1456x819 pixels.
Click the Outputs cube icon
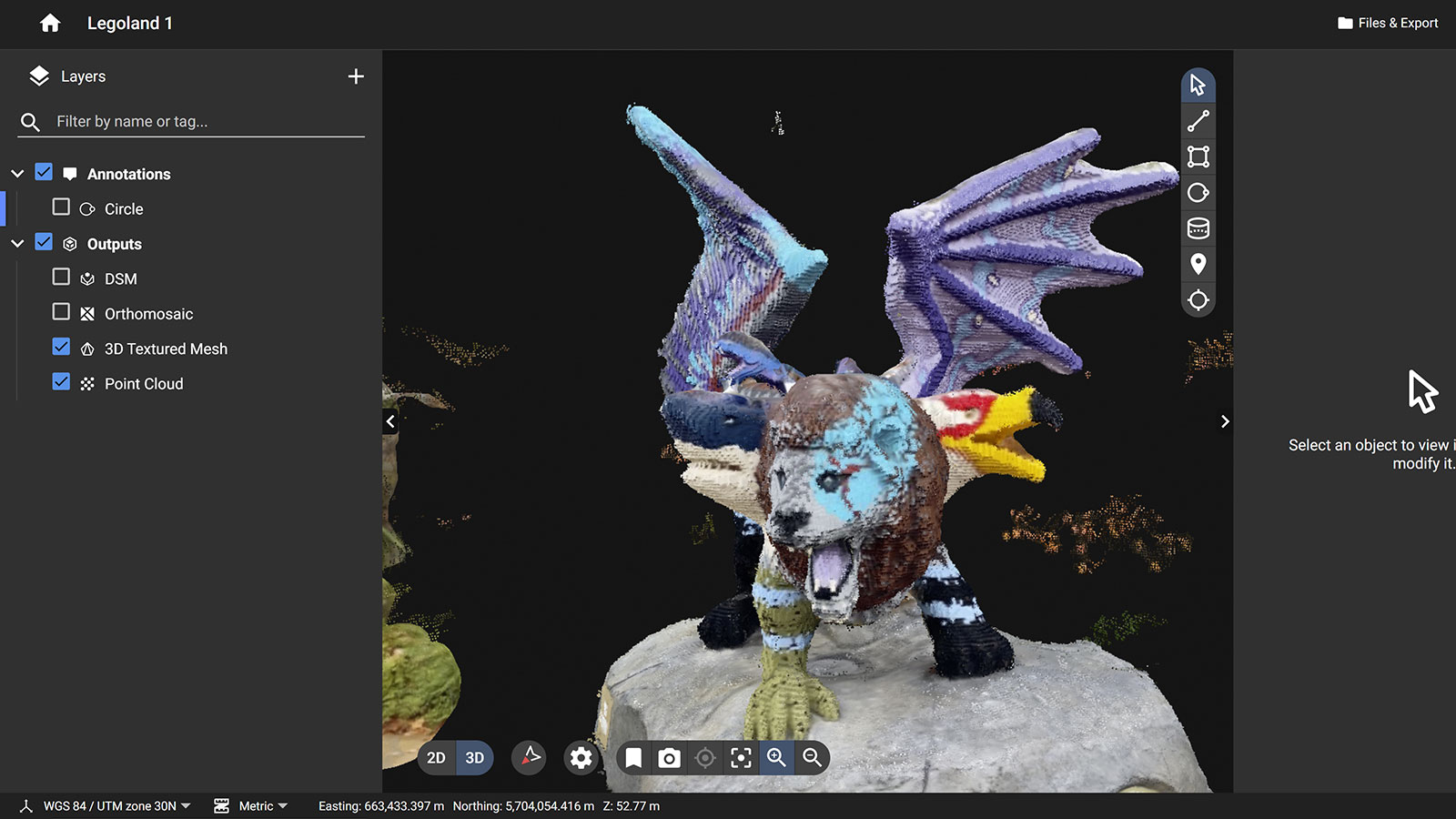[x=70, y=244]
